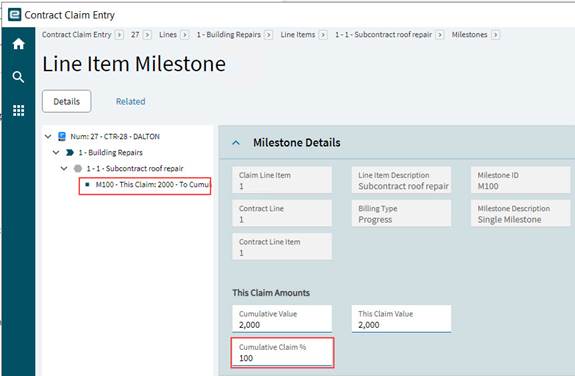Go to the Lines breadcrumb
Viewport: 575px width, 376px height.
[x=168, y=34]
